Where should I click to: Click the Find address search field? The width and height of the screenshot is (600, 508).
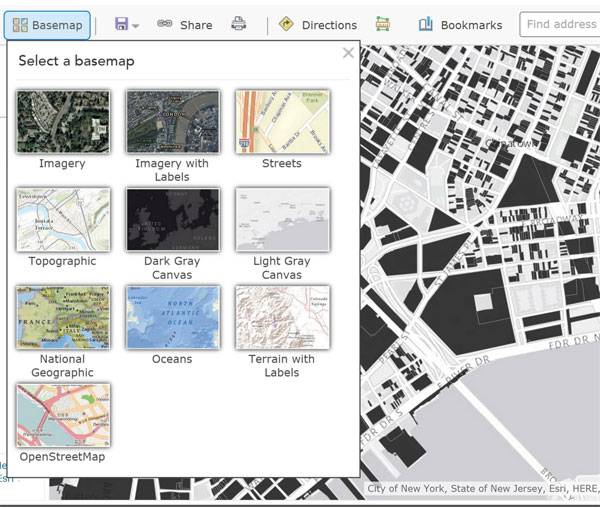click(x=560, y=25)
